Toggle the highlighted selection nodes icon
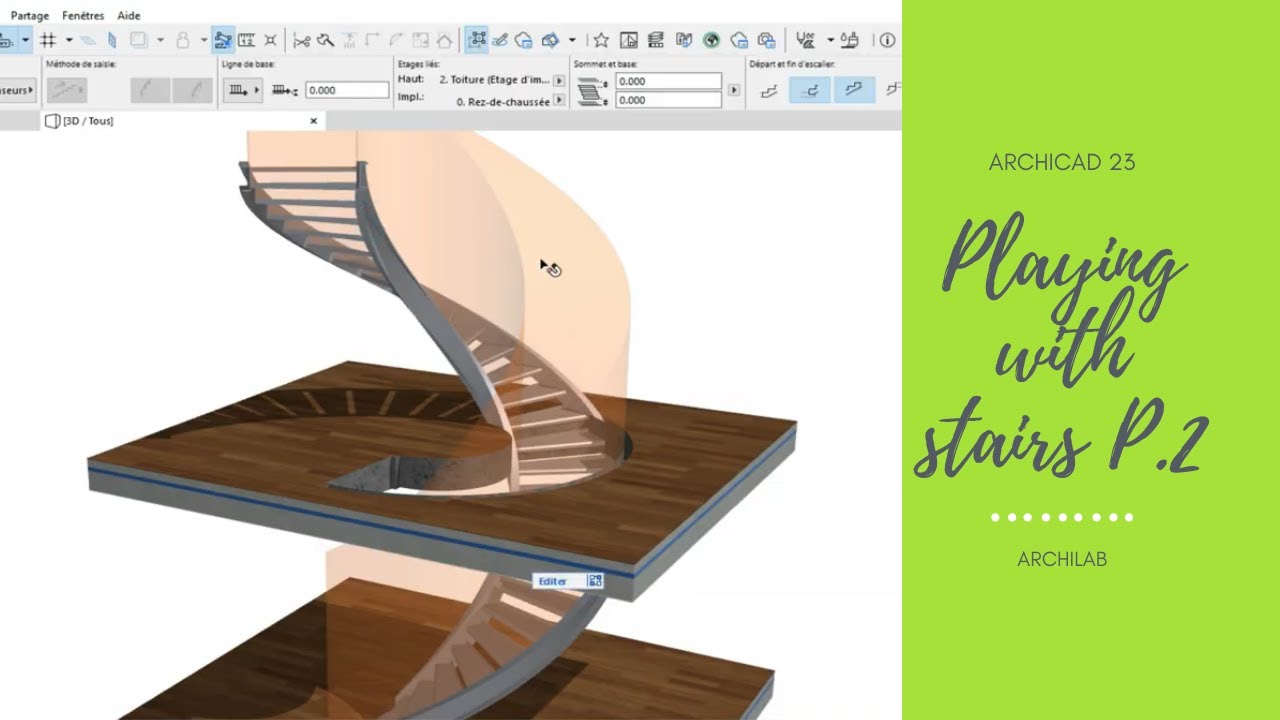The width and height of the screenshot is (1280, 720). tap(477, 40)
